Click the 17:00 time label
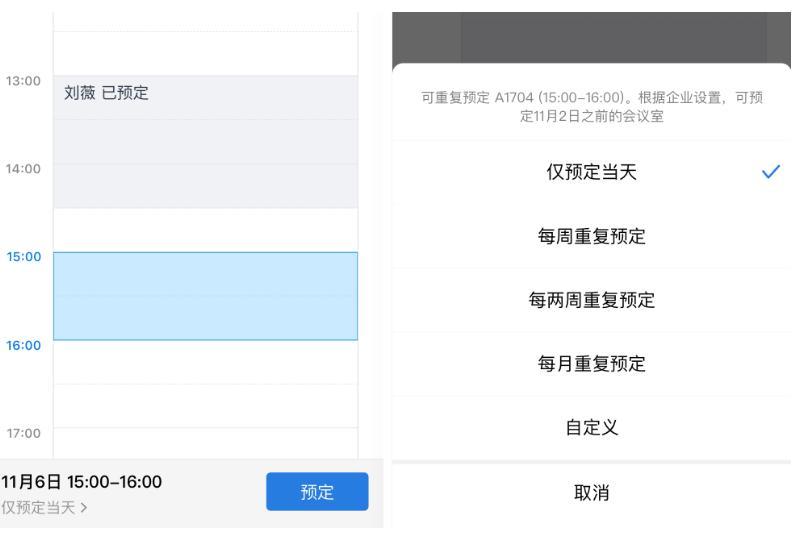This screenshot has height=539, width=798. [24, 433]
